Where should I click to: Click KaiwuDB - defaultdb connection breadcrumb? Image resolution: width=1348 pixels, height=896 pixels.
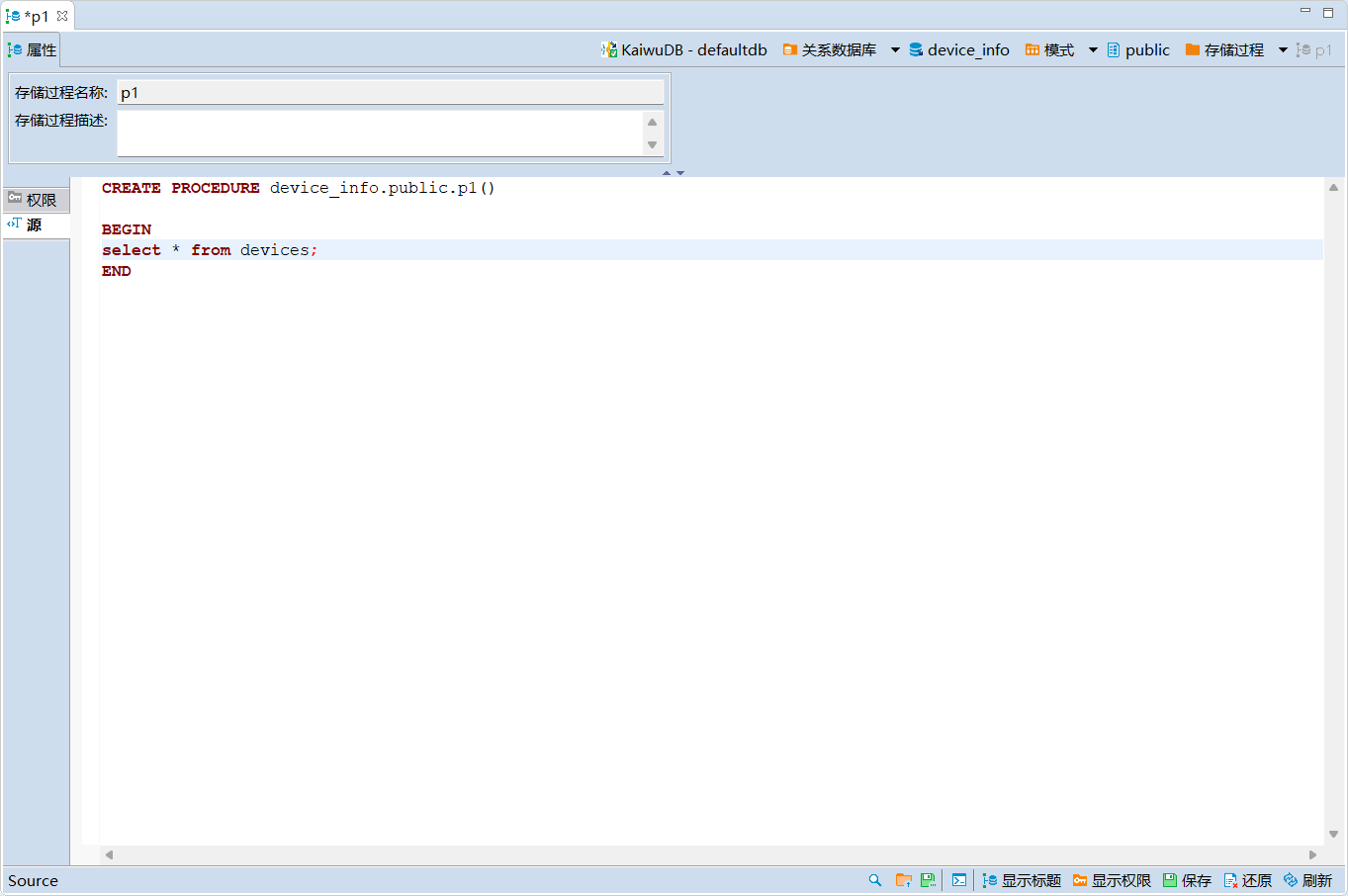coord(684,49)
